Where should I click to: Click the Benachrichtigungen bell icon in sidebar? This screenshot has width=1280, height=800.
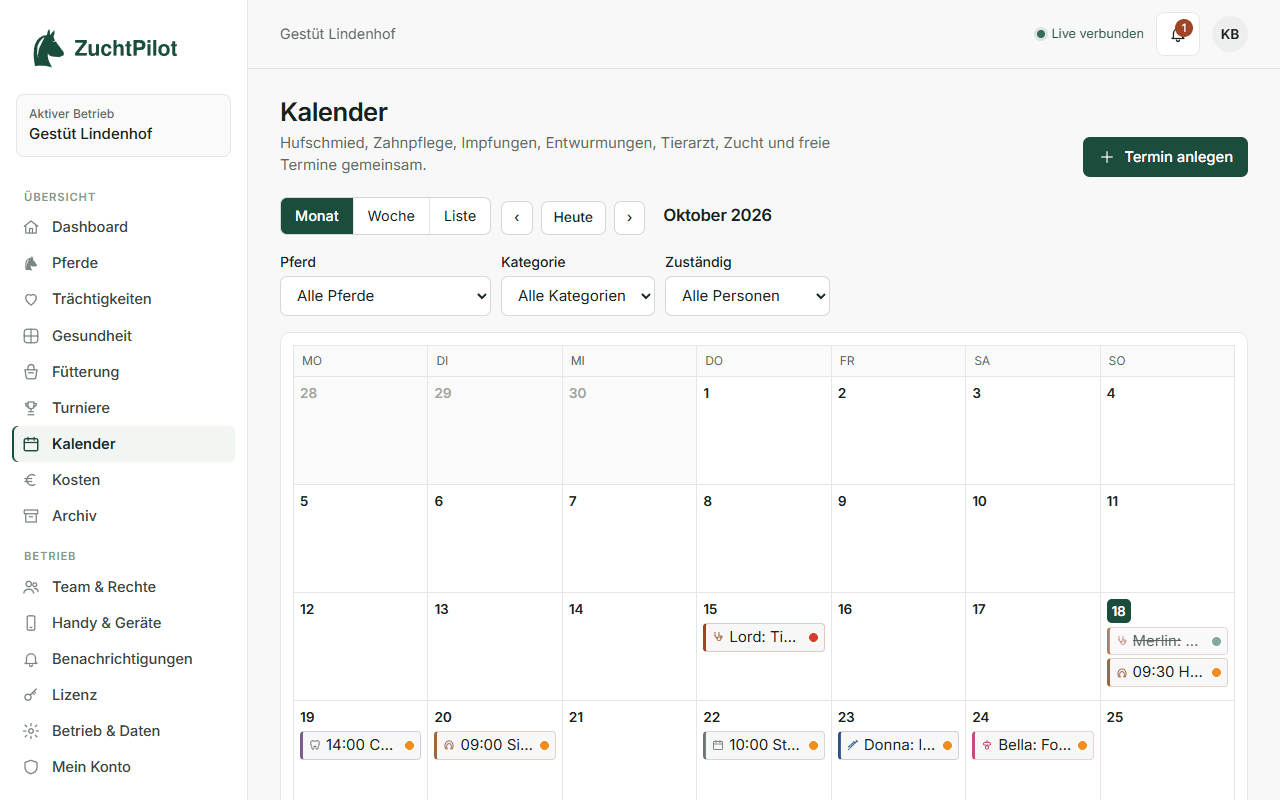pos(31,659)
